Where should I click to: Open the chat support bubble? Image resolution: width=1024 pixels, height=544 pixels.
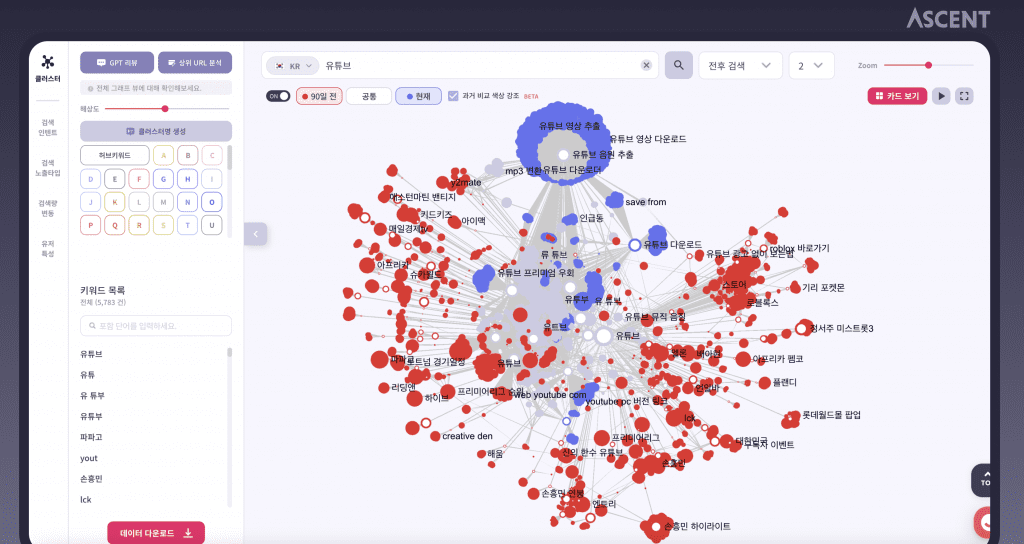984,522
